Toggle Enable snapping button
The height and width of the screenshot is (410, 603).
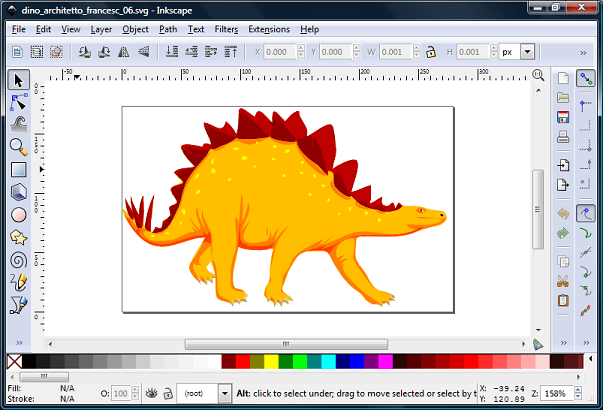[586, 78]
